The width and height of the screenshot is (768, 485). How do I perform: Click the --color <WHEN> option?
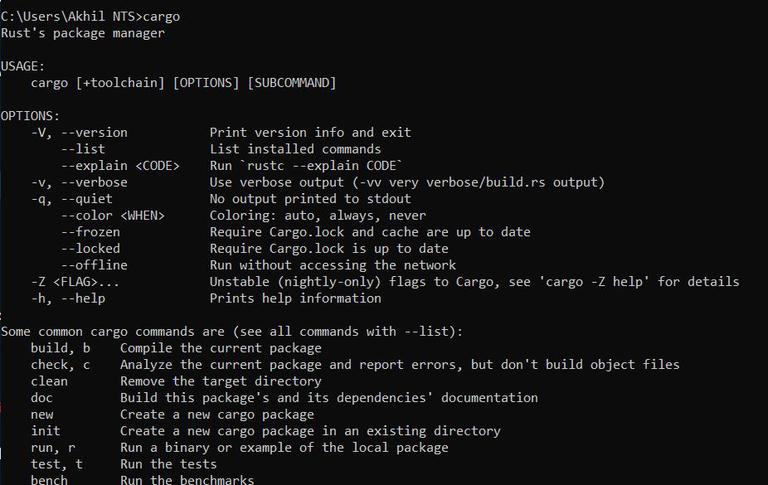112,215
